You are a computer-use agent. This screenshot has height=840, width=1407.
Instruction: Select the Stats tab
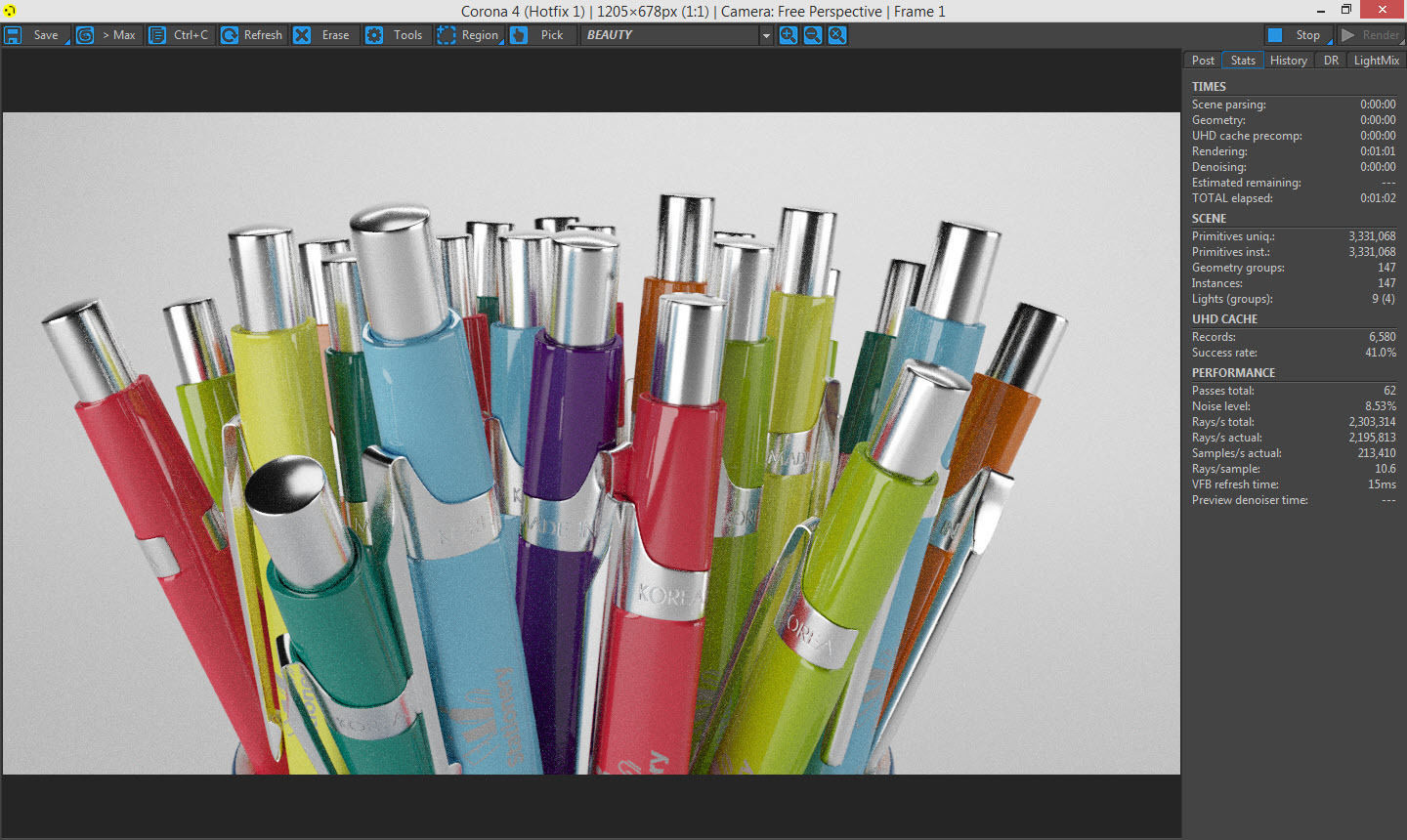(x=1243, y=61)
